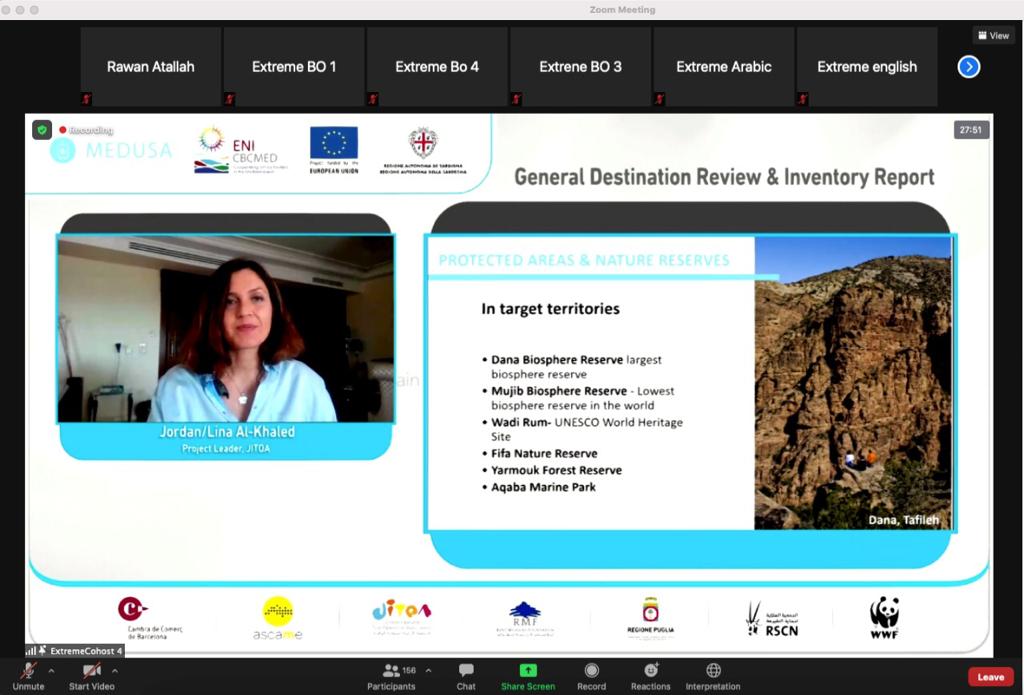Open the View layout menu
The height and width of the screenshot is (695, 1024).
pos(993,35)
